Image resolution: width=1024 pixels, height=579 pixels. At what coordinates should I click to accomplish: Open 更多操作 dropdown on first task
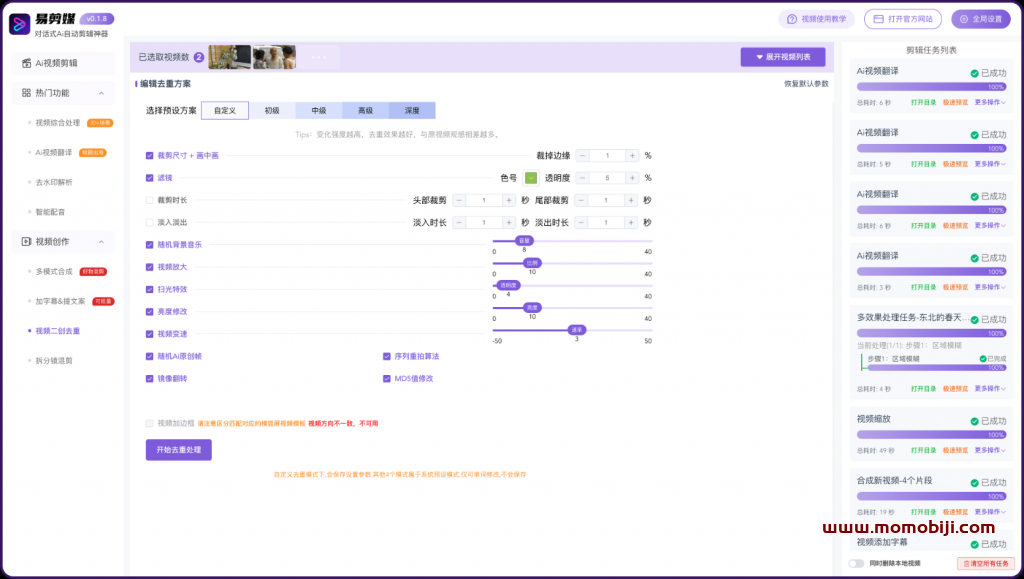pyautogui.click(x=989, y=102)
